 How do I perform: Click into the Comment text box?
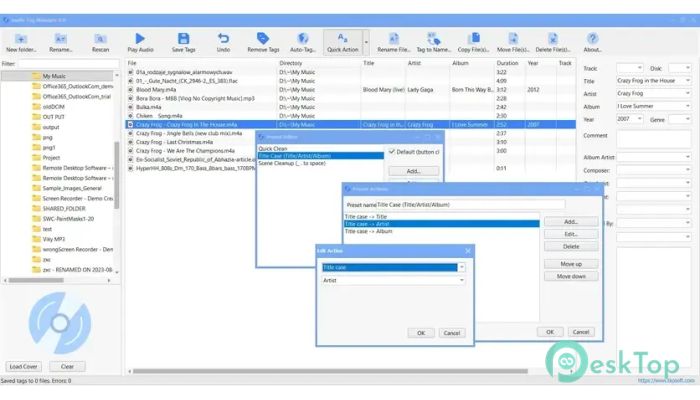point(654,139)
